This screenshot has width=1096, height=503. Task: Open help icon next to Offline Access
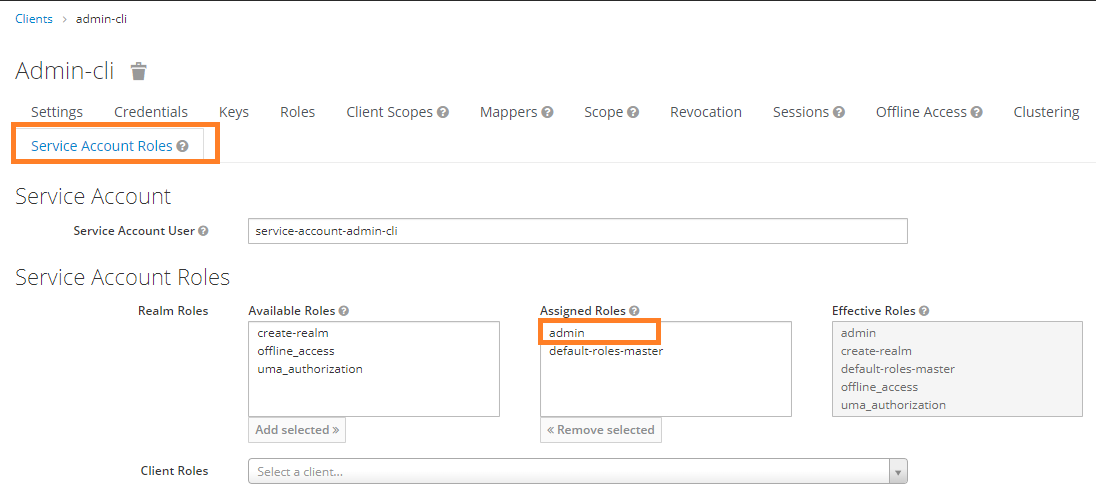click(976, 112)
